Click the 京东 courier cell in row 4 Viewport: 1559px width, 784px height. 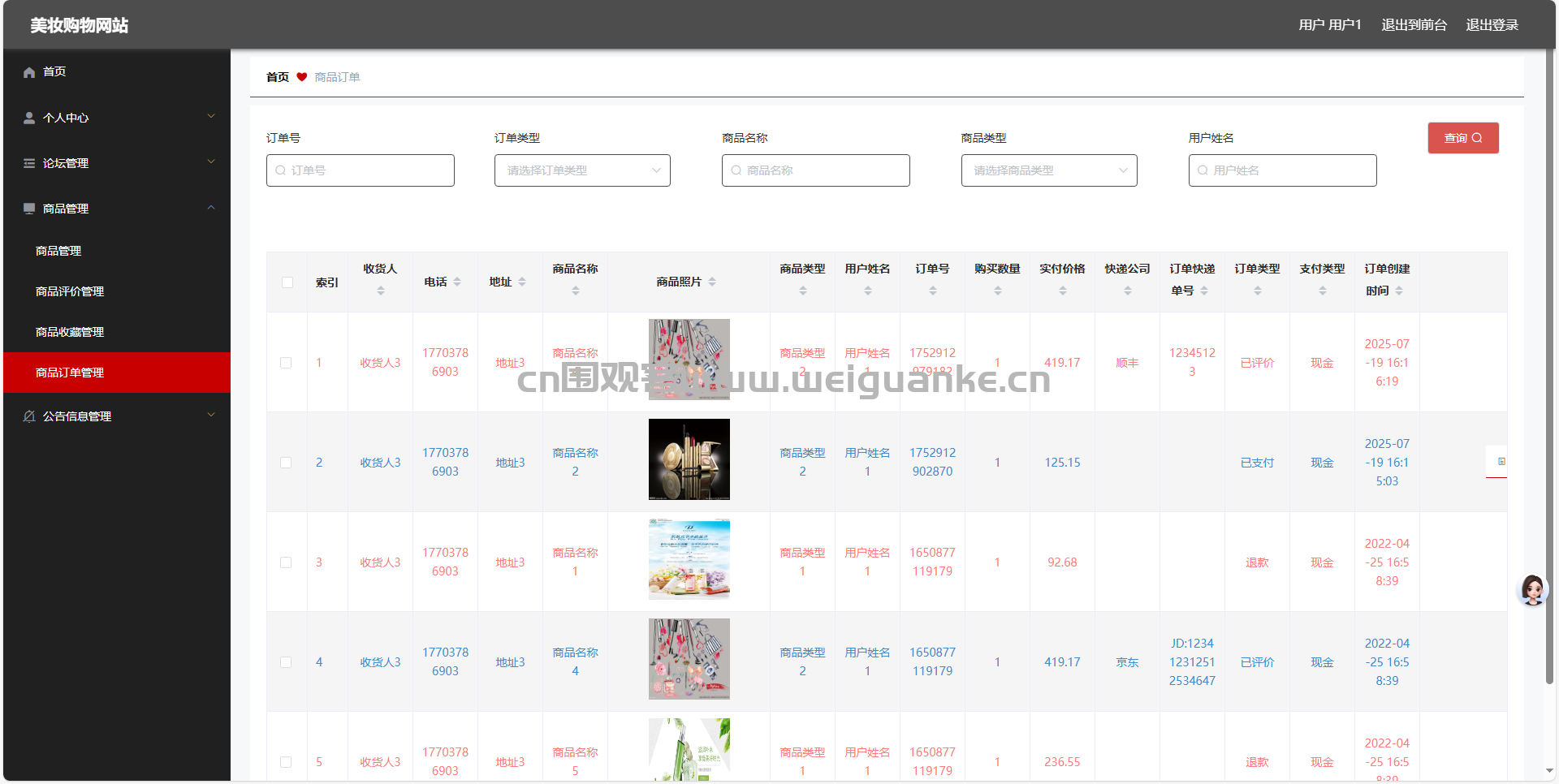coord(1127,662)
